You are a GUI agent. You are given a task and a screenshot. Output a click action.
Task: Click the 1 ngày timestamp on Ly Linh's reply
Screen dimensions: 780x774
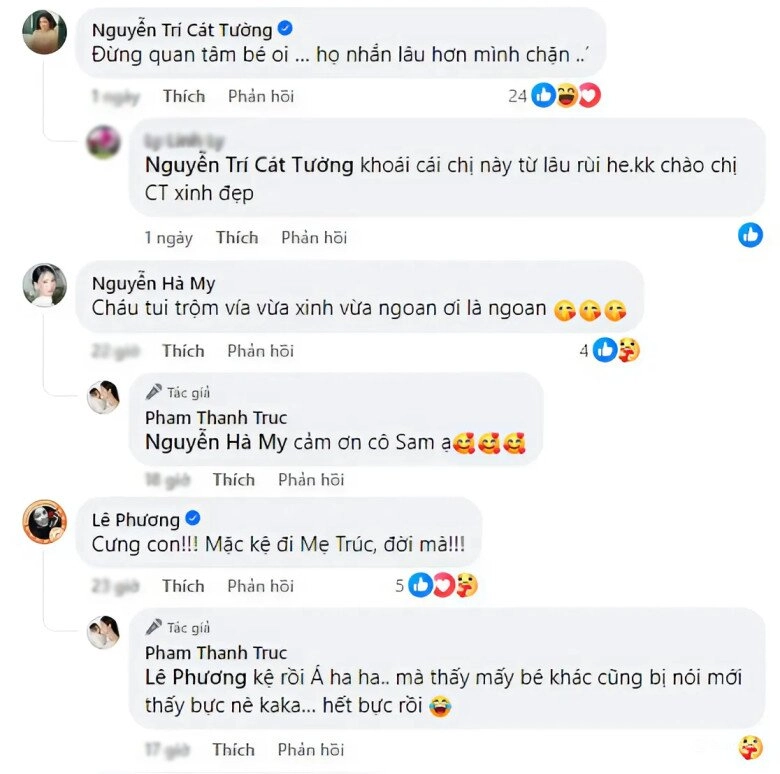coord(167,237)
